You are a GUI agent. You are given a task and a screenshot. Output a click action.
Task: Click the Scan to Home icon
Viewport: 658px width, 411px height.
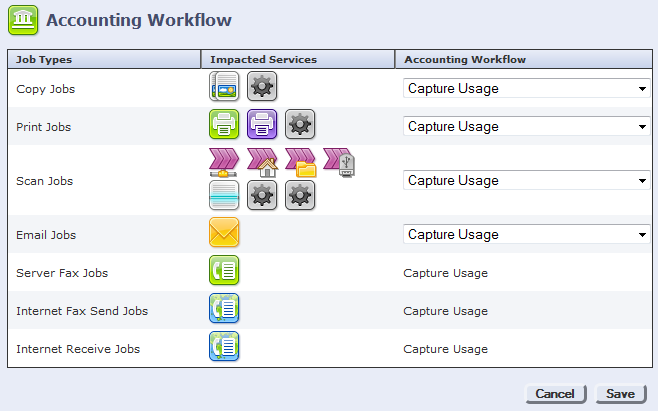click(x=262, y=163)
